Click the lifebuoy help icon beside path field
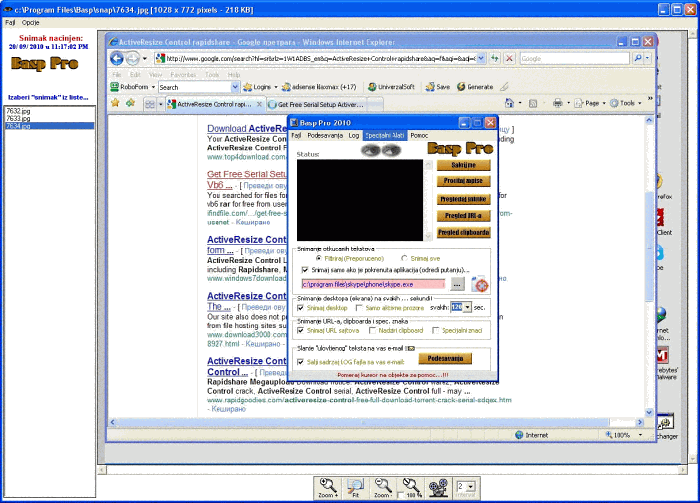This screenshot has height=503, width=700. click(479, 284)
